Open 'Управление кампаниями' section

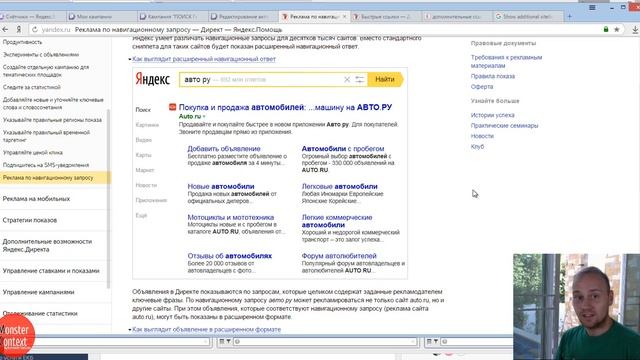38,292
